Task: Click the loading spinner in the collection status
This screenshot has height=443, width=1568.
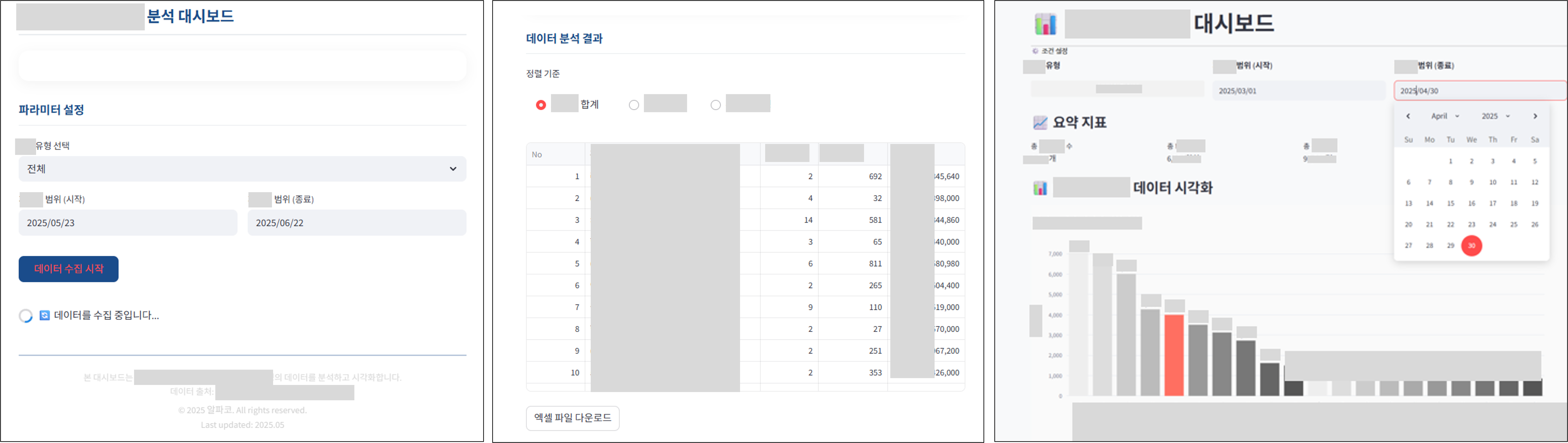Action: 26,316
